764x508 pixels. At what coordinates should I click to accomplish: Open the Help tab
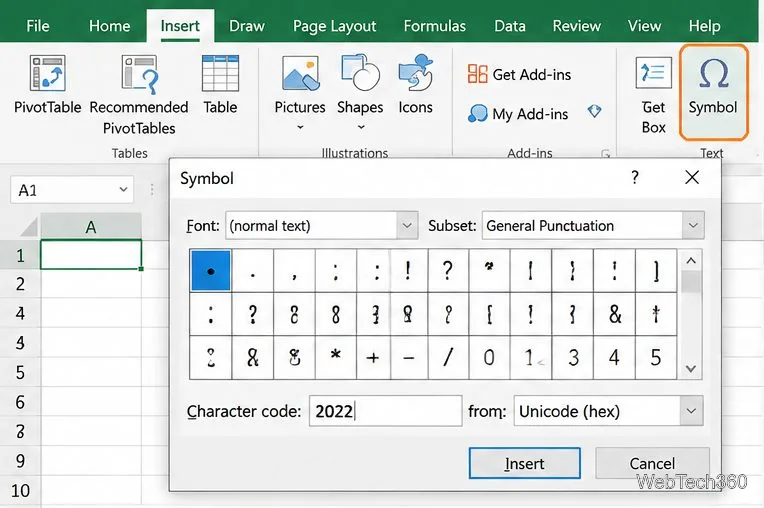click(704, 25)
